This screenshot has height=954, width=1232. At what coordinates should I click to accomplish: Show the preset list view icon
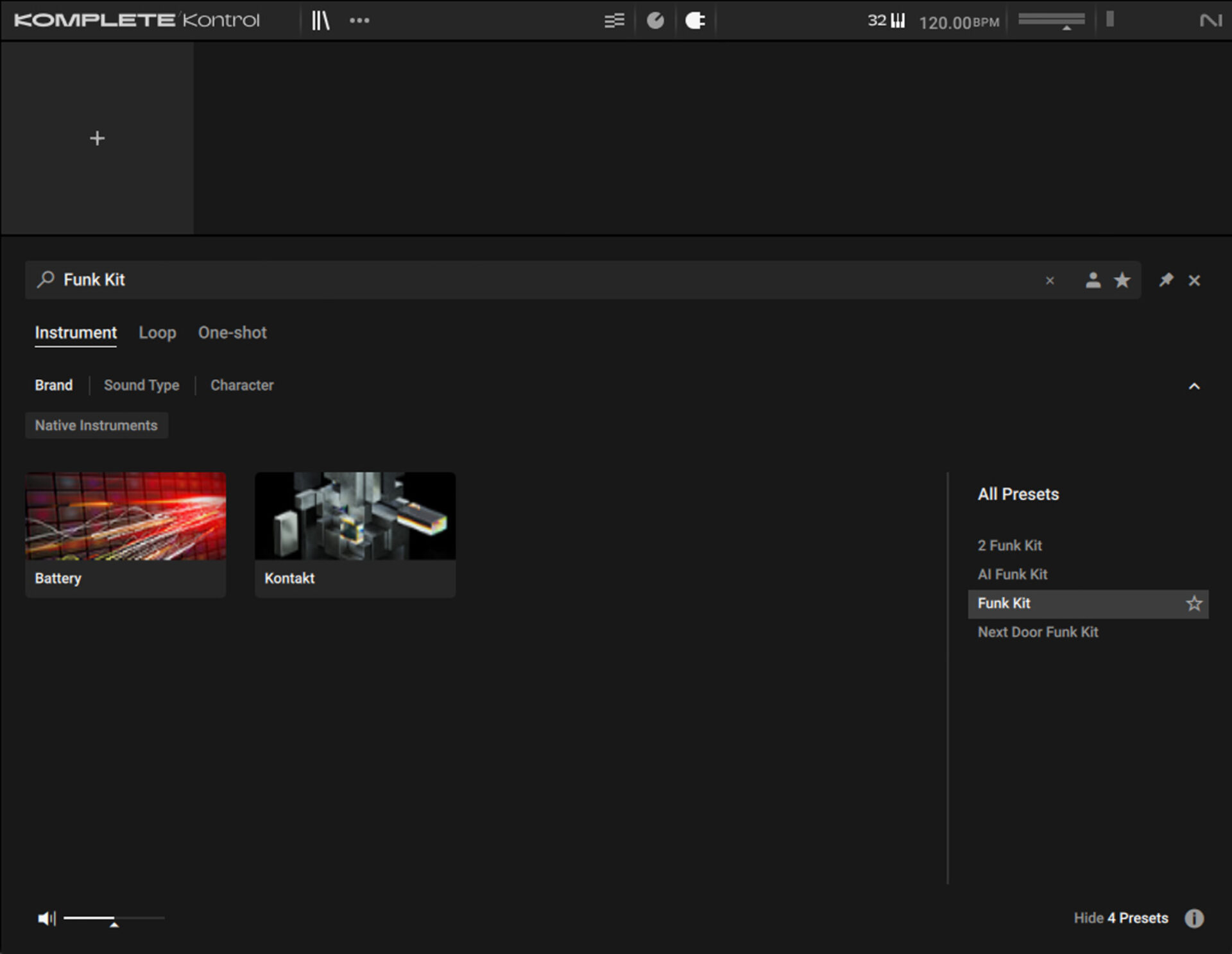pyautogui.click(x=614, y=21)
